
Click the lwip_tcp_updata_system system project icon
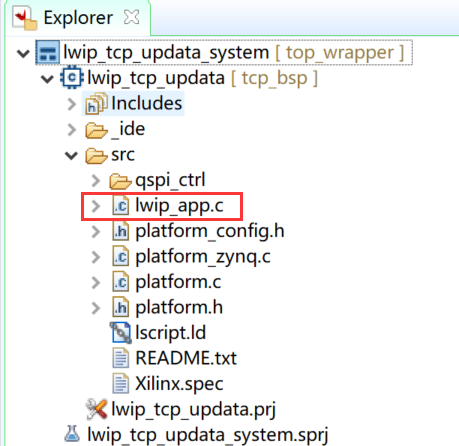point(47,52)
